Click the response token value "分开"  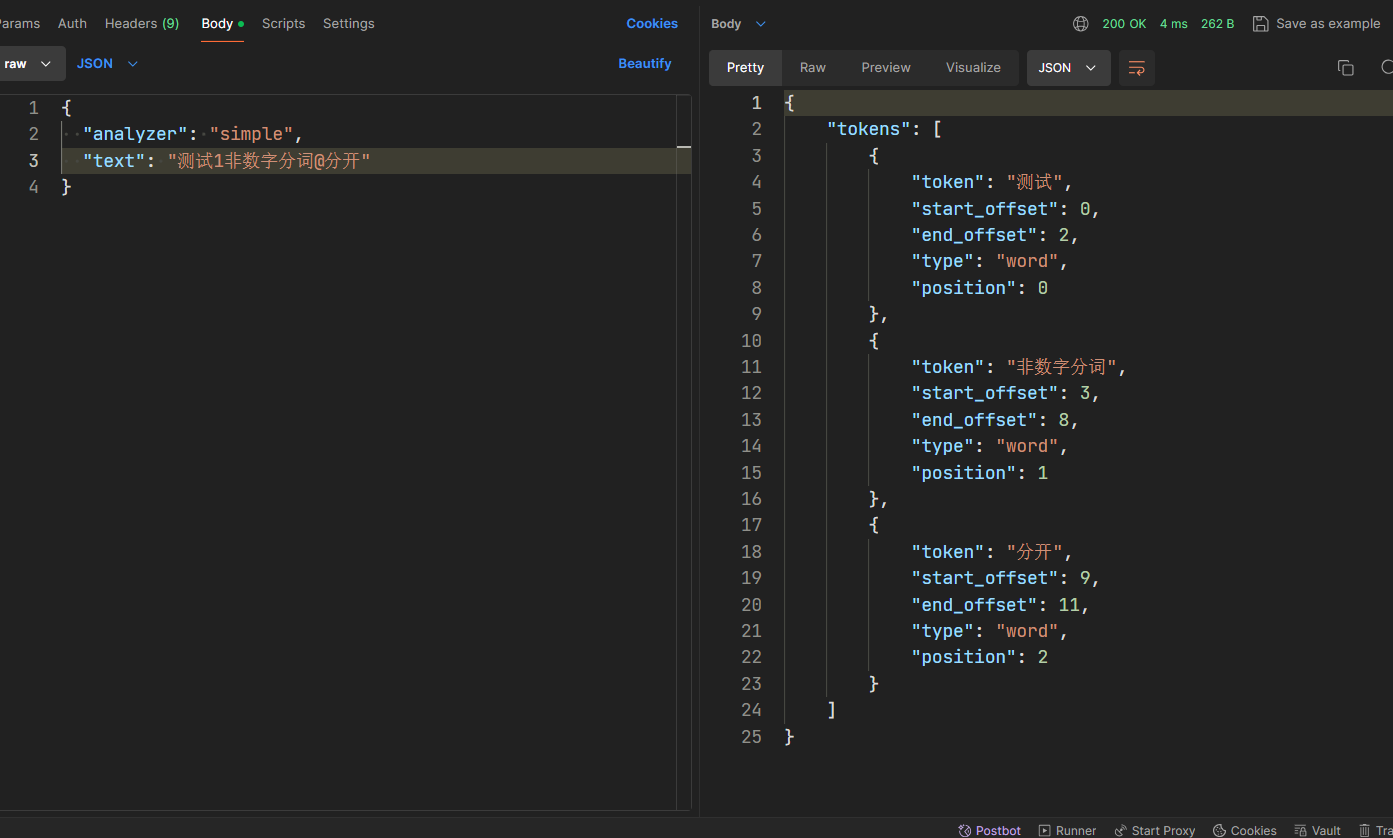pos(1034,552)
